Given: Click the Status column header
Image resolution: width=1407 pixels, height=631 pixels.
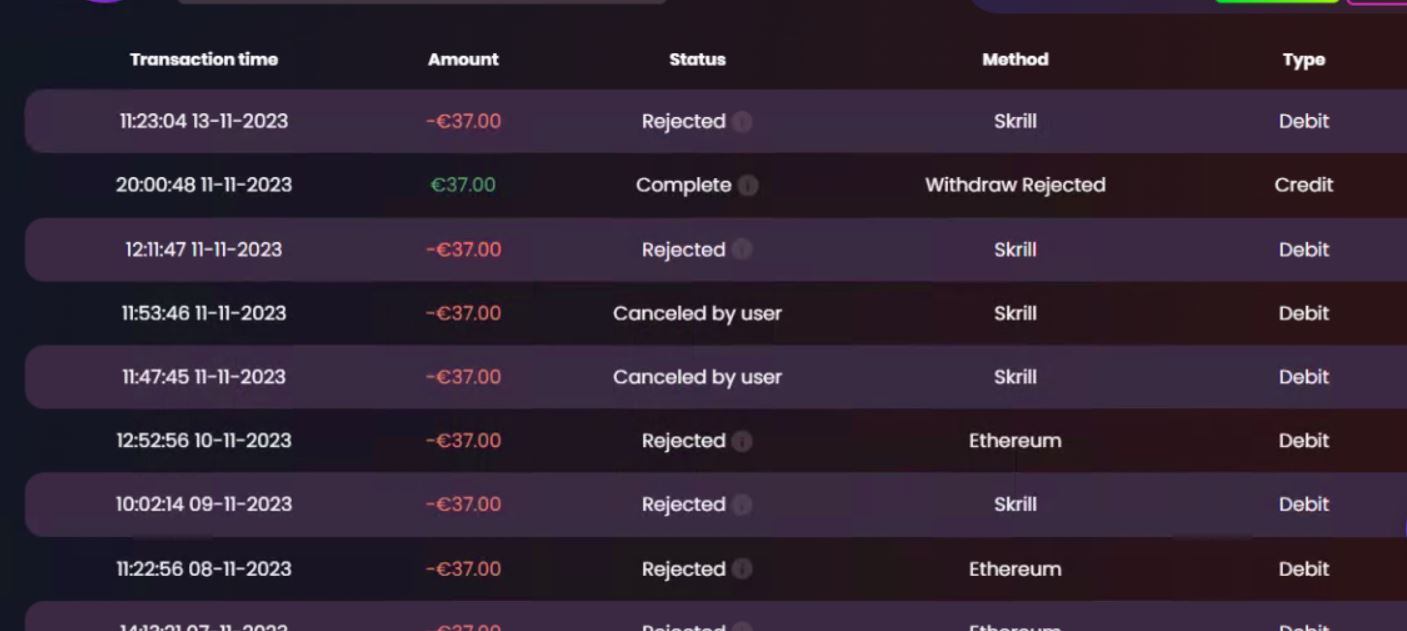Looking at the screenshot, I should pyautogui.click(x=697, y=59).
